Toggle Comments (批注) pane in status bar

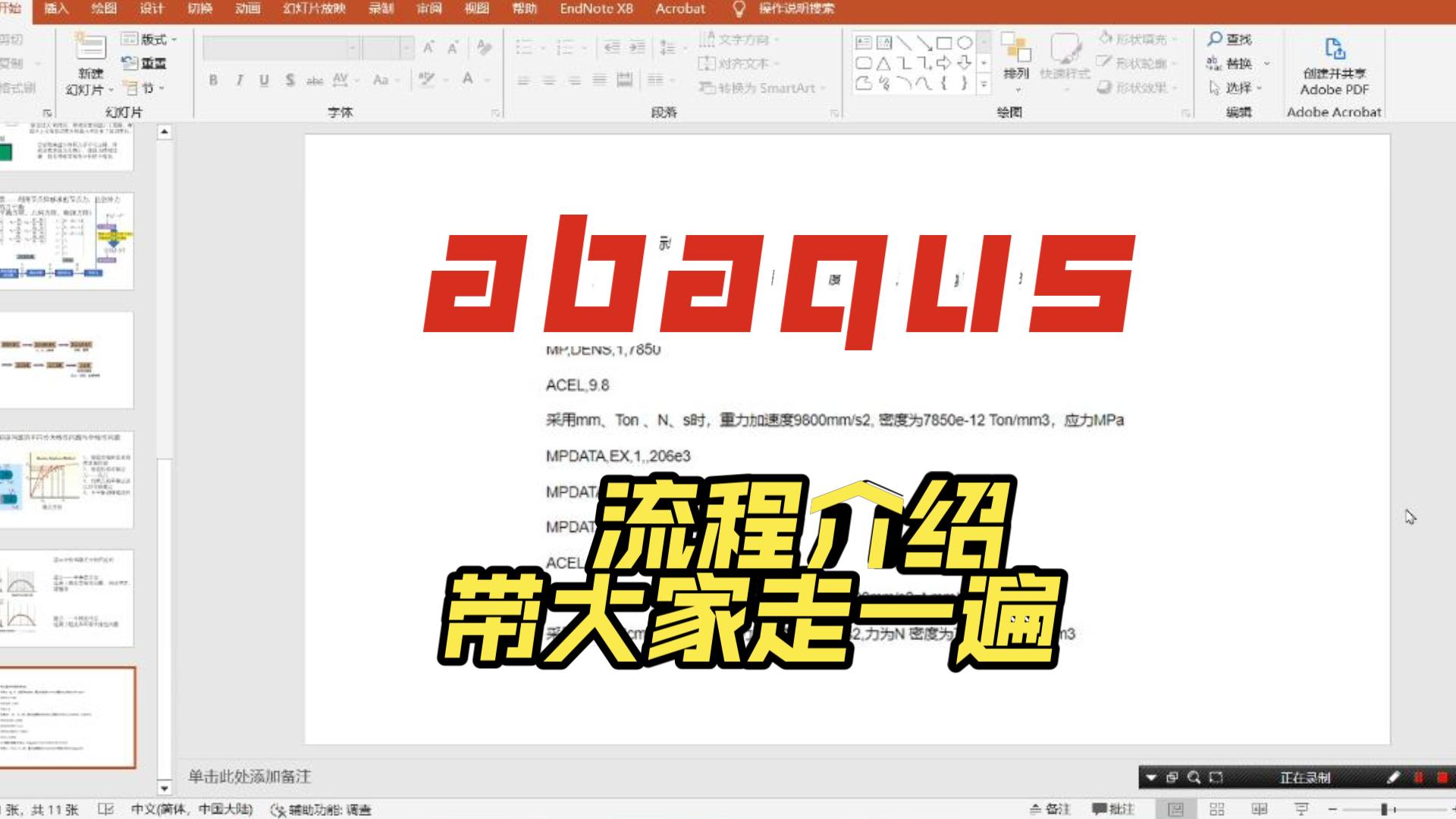[1113, 810]
